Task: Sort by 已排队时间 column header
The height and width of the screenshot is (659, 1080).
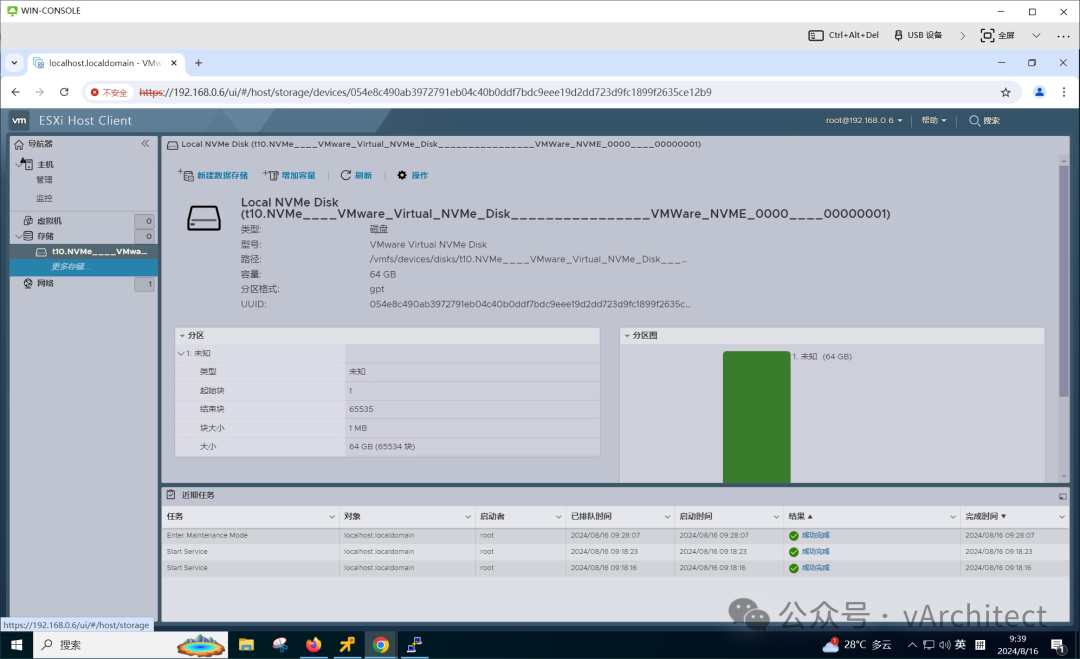Action: tap(591, 516)
